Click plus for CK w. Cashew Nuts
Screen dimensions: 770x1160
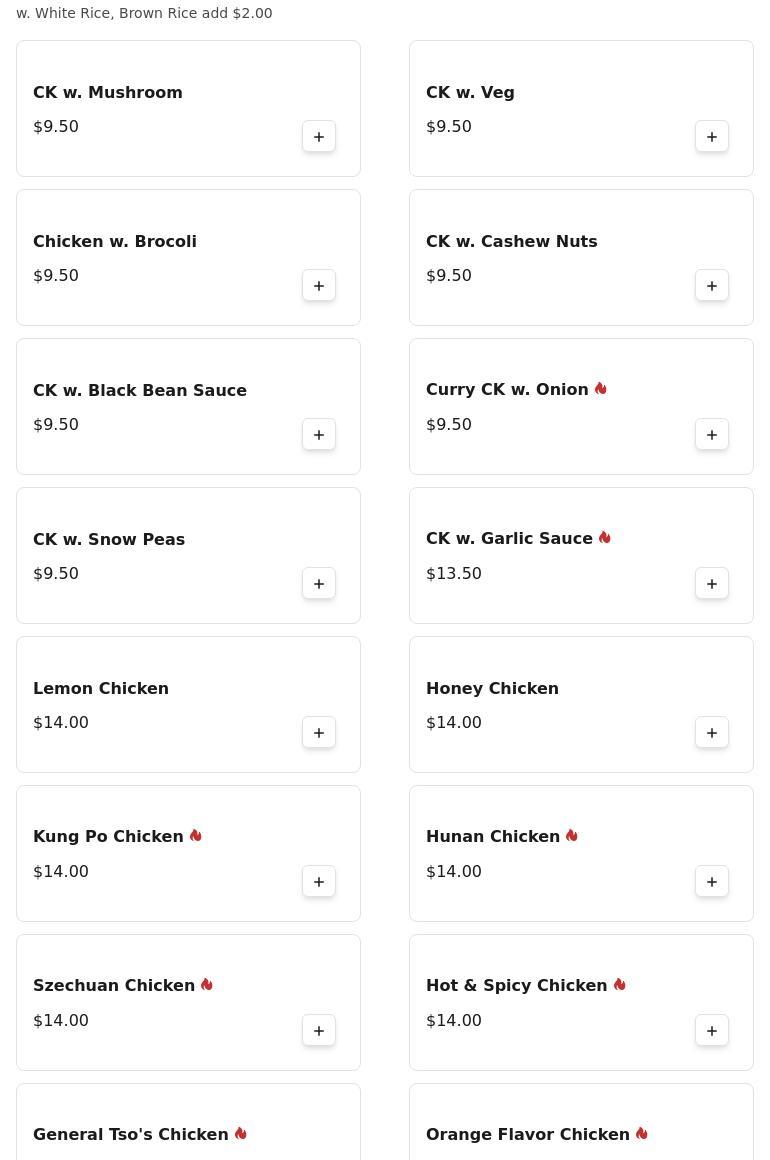[712, 286]
